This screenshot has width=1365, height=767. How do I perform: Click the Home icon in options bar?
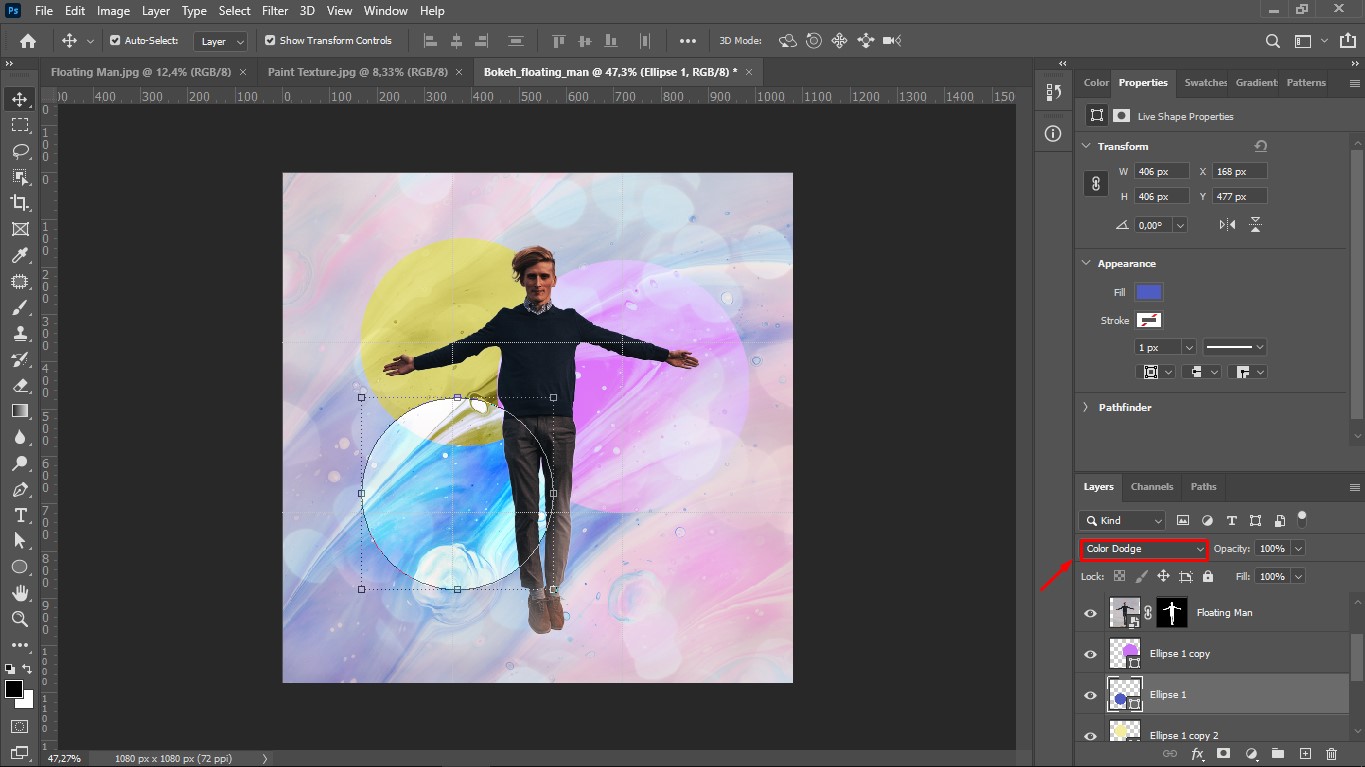tap(28, 41)
